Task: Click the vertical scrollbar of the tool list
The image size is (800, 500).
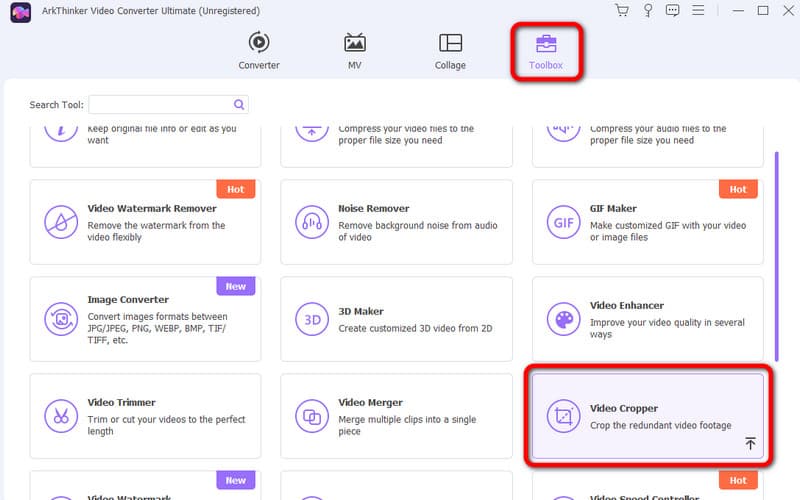Action: click(x=777, y=256)
